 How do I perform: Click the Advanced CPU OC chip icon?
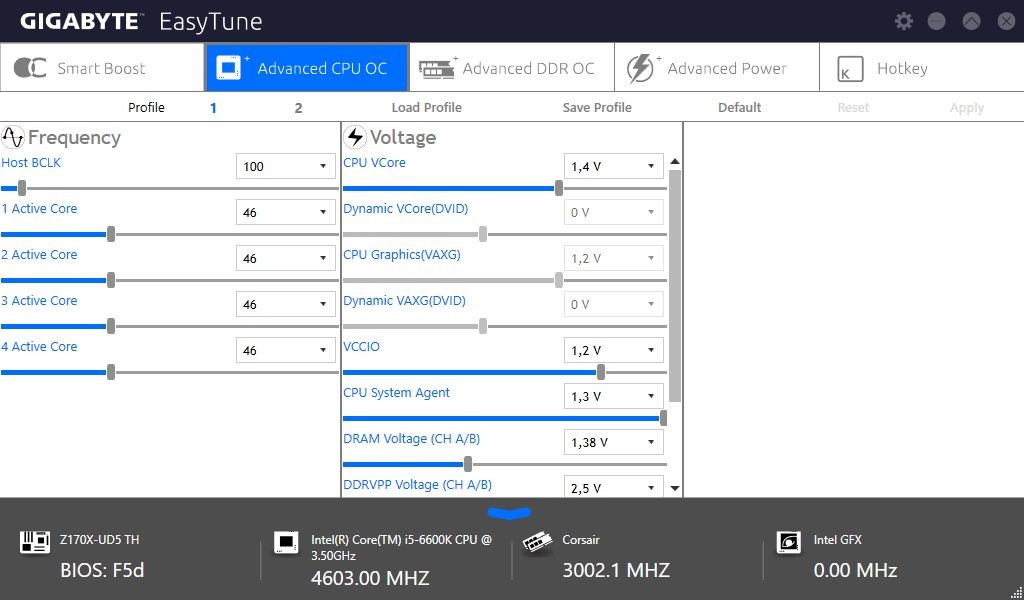pyautogui.click(x=229, y=68)
